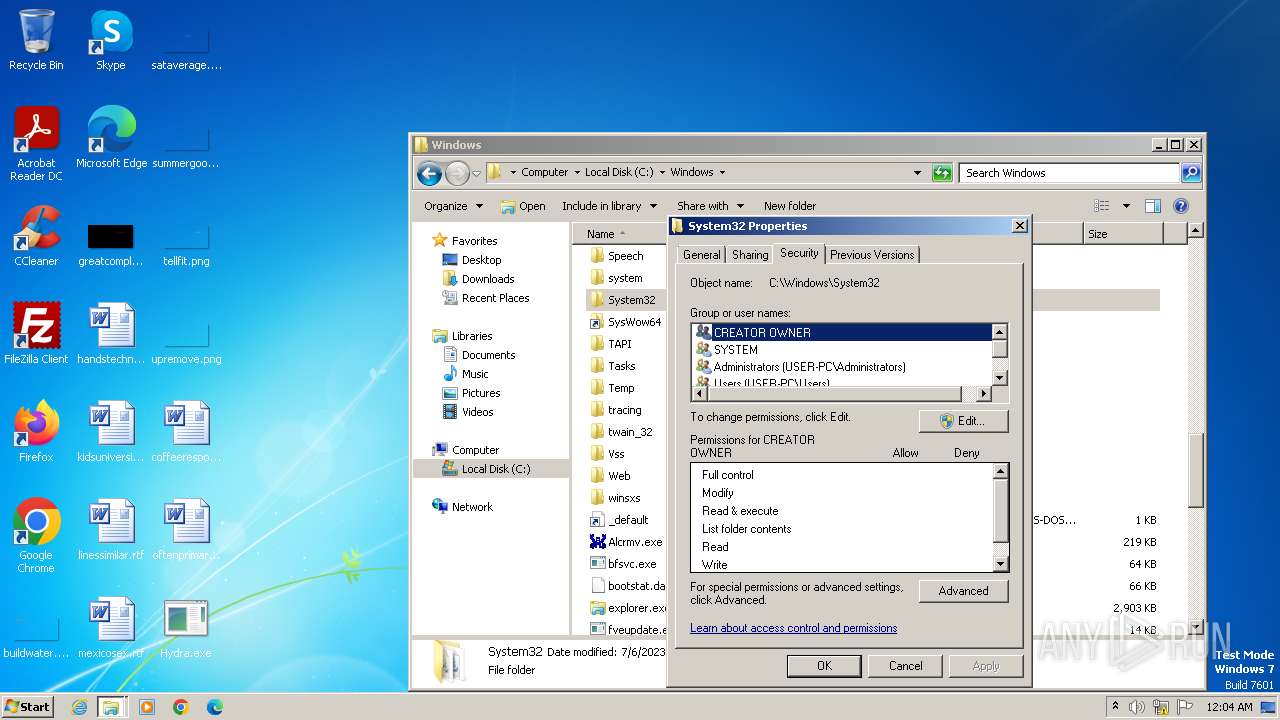Expand the Windows breadcrumb arrow in address bar

point(722,173)
